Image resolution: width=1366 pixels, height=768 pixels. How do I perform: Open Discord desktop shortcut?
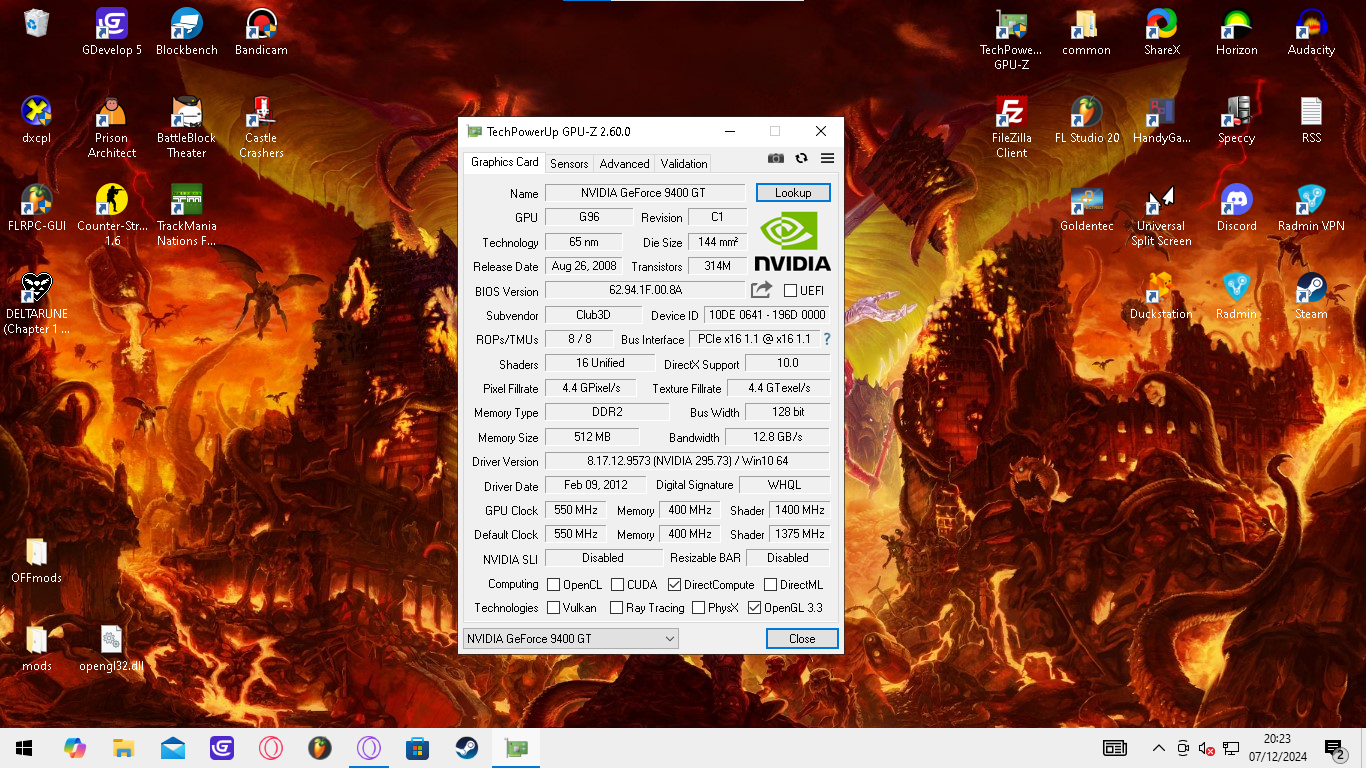point(1236,208)
